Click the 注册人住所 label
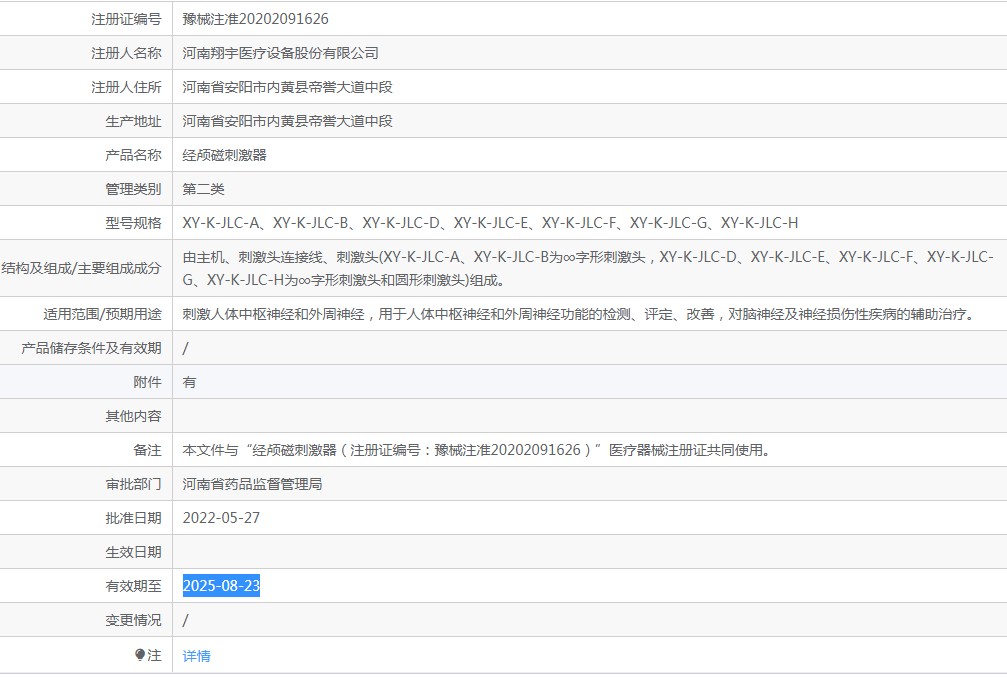The image size is (1007, 686). 127,87
